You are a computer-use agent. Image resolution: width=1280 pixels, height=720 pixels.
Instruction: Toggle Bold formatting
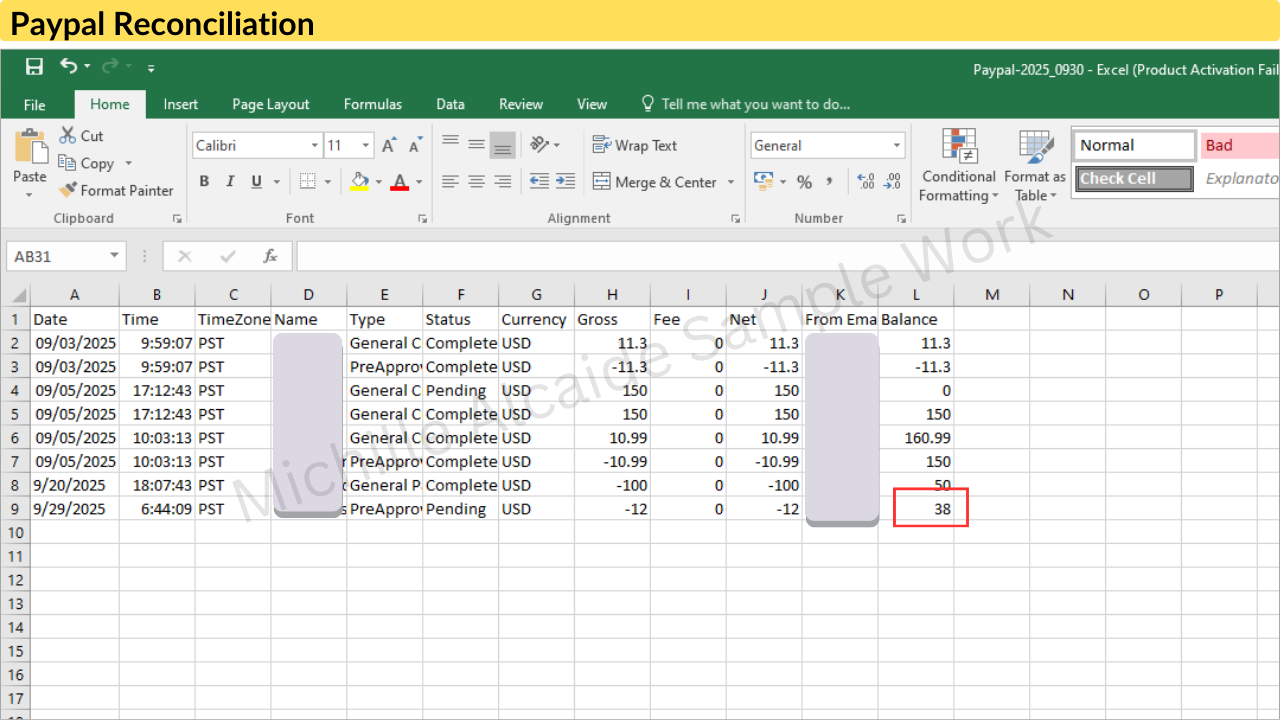tap(204, 182)
